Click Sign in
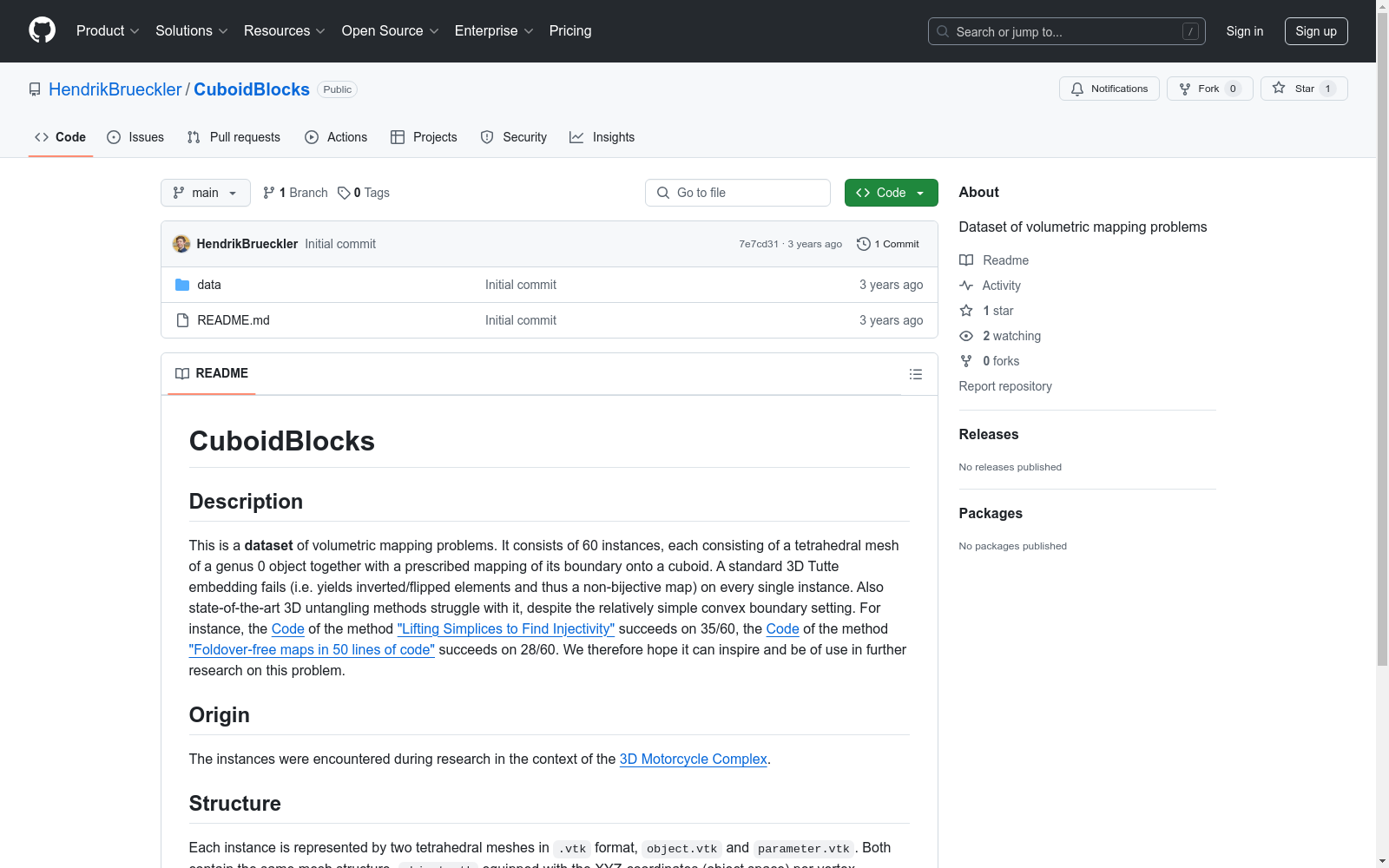The width and height of the screenshot is (1389, 868). pos(1245,31)
